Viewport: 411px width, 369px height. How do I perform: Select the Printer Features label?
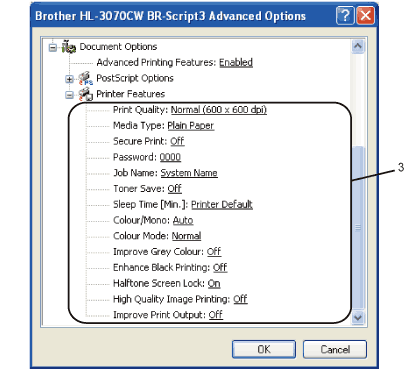pyautogui.click(x=131, y=94)
